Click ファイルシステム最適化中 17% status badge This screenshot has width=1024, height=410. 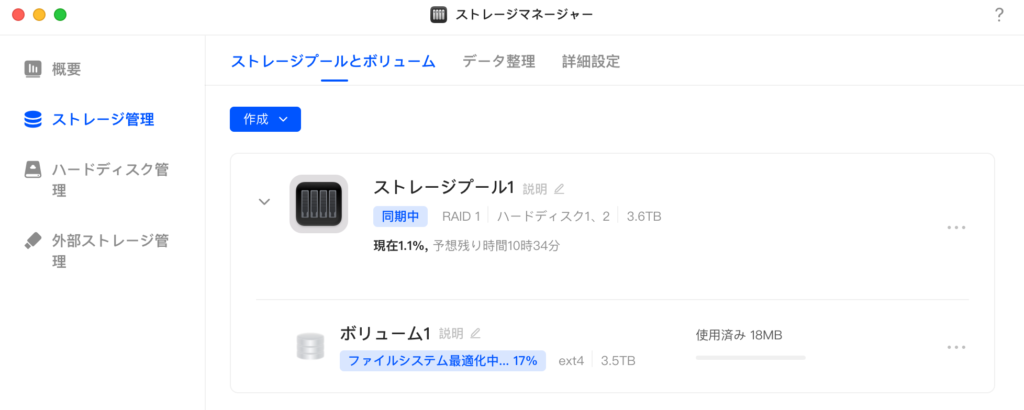[443, 360]
